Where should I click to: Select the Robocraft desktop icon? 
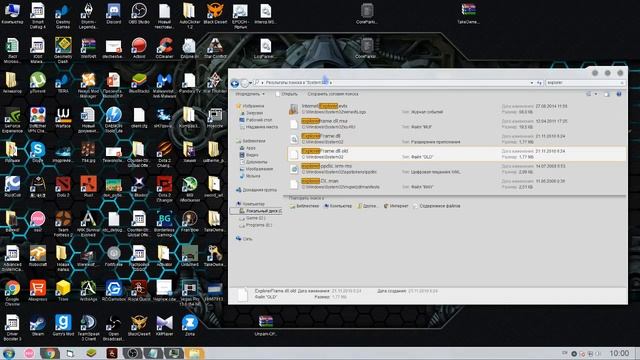point(38,256)
